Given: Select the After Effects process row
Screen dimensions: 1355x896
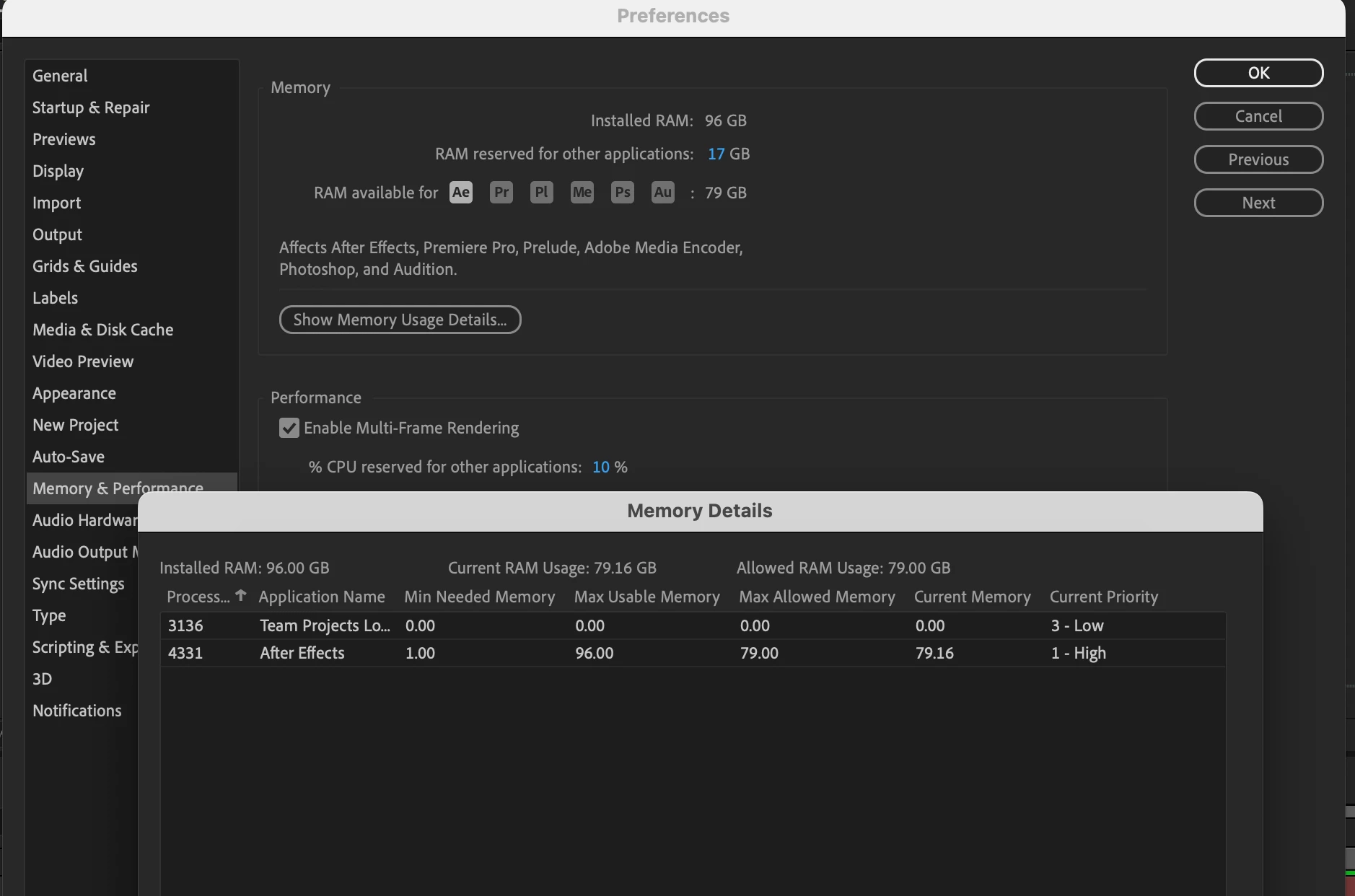Looking at the screenshot, I should coord(693,653).
